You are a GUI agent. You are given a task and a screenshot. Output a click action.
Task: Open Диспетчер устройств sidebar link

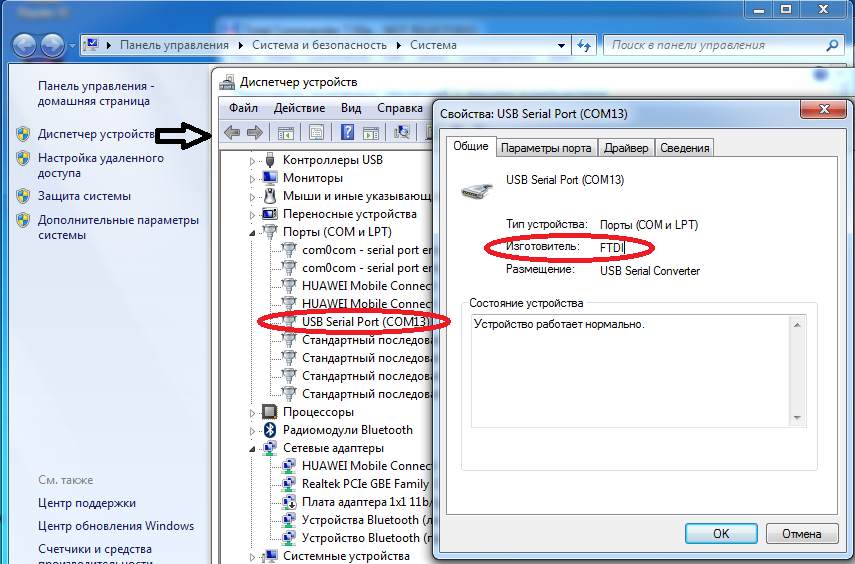tap(97, 134)
